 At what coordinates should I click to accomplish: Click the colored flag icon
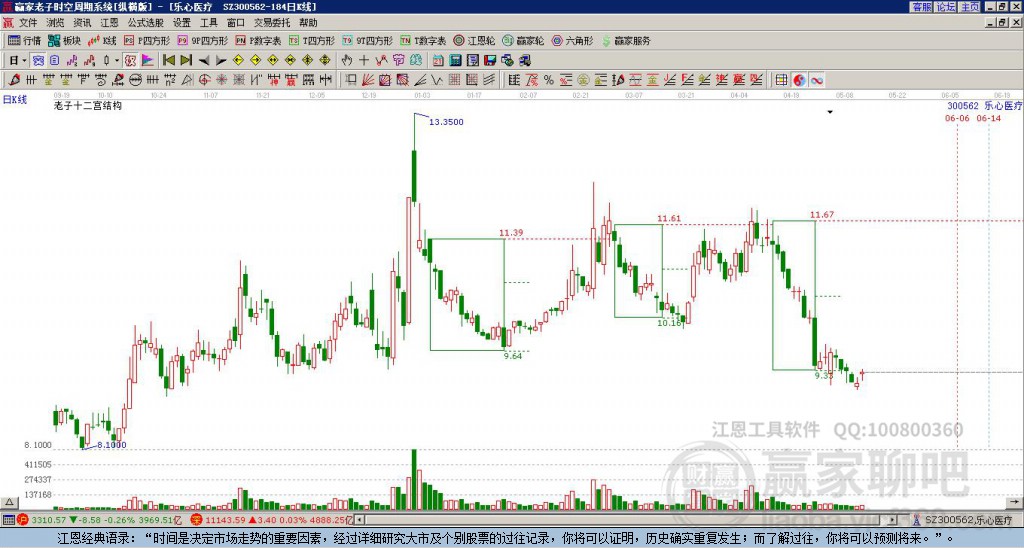coord(148,60)
